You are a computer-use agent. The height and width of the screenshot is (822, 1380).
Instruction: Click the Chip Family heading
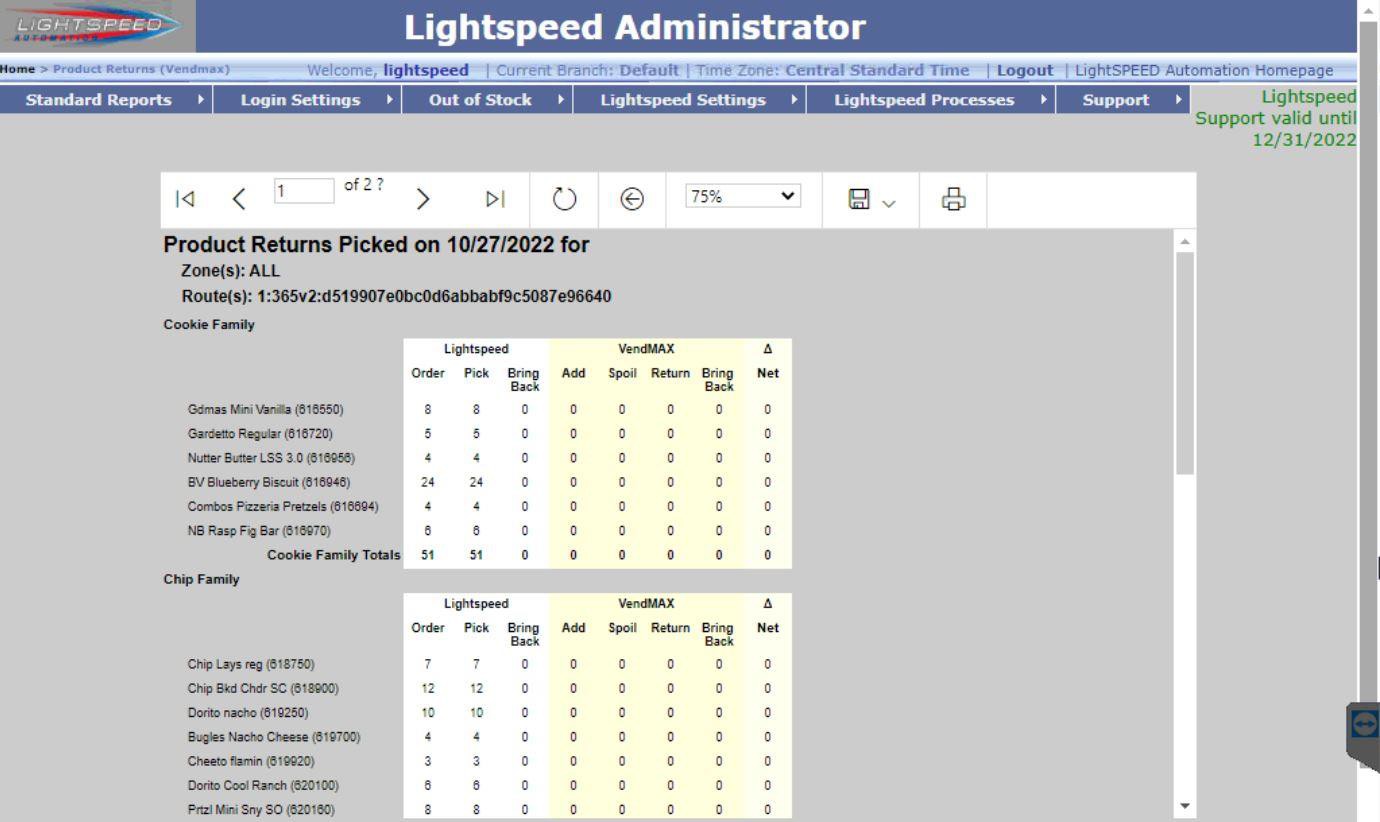tap(202, 579)
